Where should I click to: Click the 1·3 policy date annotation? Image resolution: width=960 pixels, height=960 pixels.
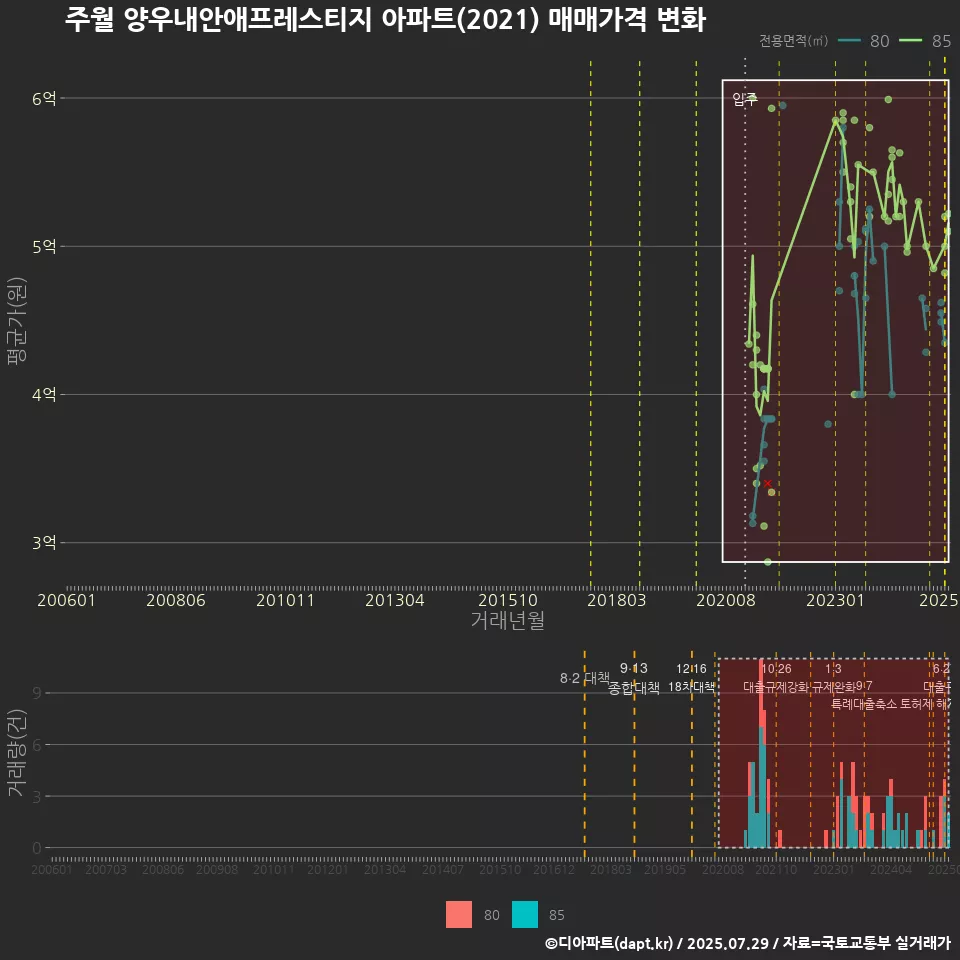click(x=833, y=669)
